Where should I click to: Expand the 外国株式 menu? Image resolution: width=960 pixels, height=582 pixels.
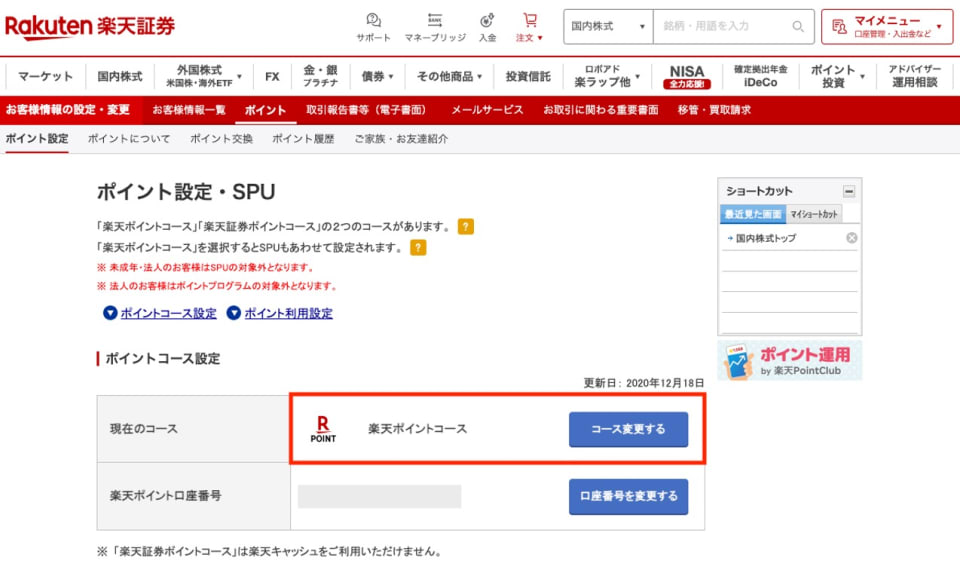(x=204, y=76)
